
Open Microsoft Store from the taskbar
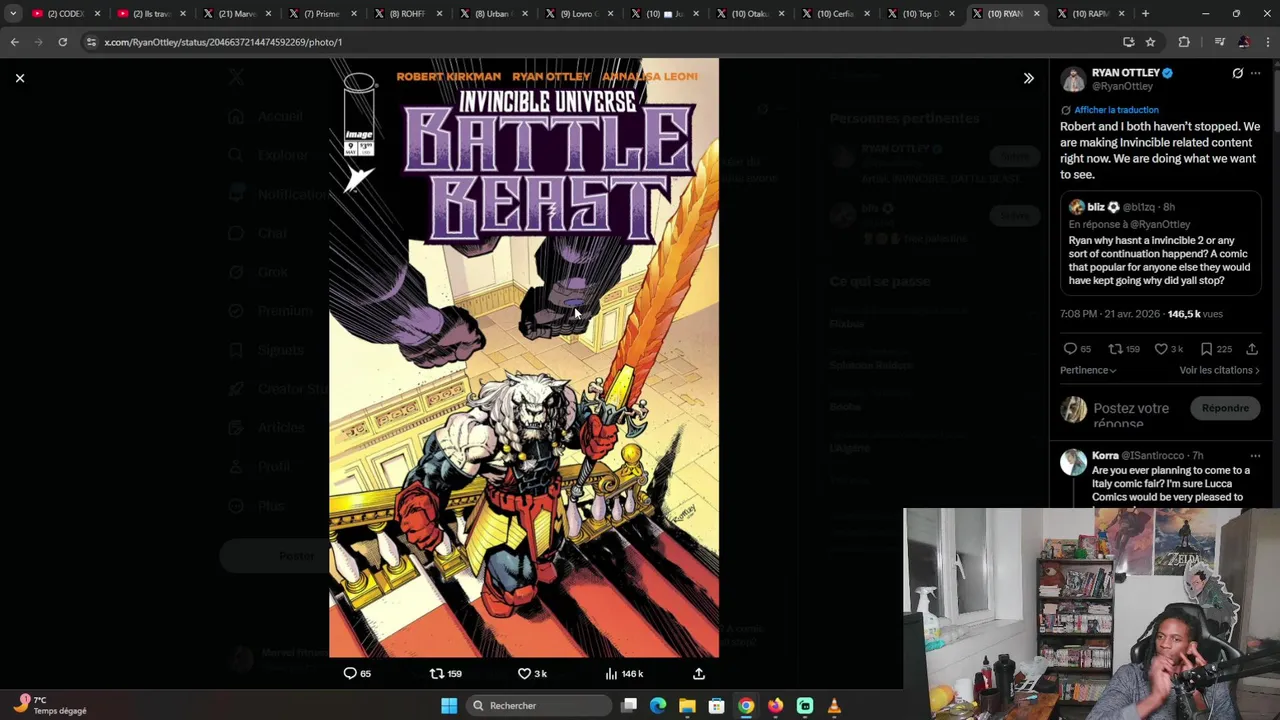tap(716, 706)
